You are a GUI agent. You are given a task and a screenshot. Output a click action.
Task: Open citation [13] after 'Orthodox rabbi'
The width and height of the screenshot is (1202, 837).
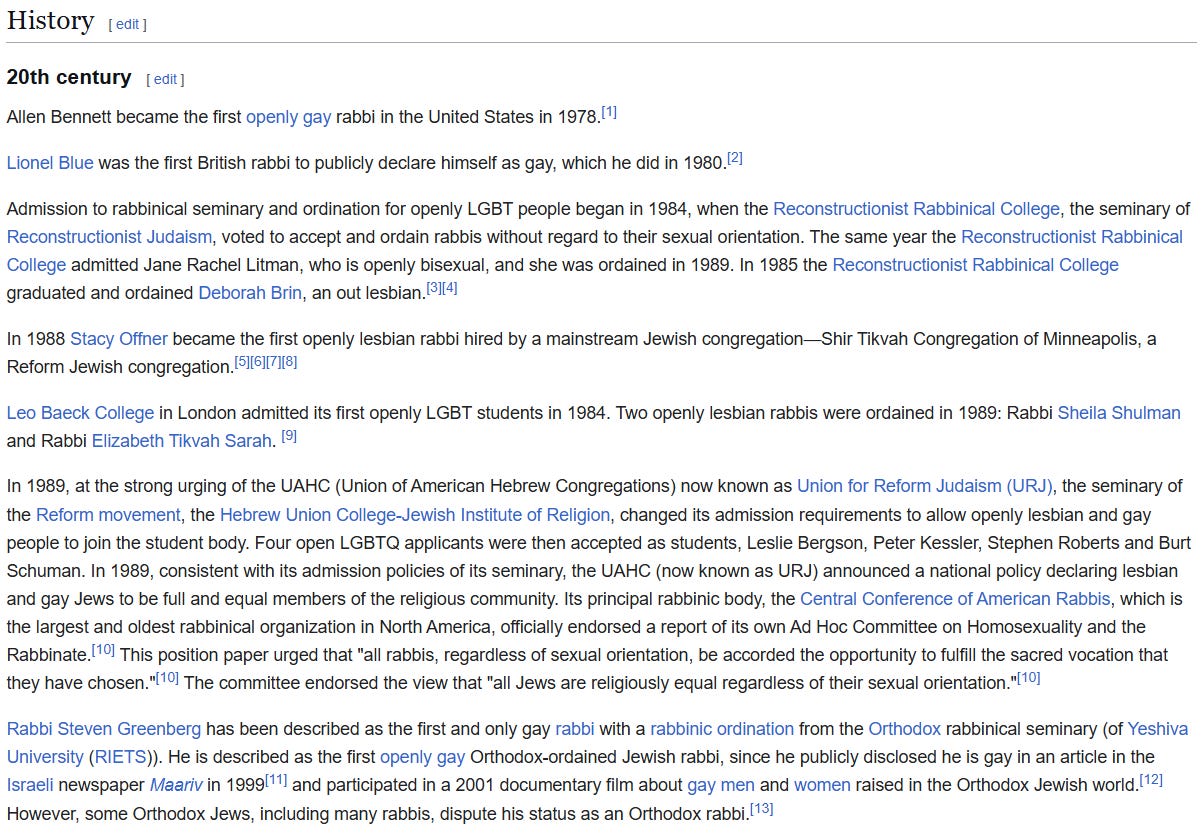point(761,808)
